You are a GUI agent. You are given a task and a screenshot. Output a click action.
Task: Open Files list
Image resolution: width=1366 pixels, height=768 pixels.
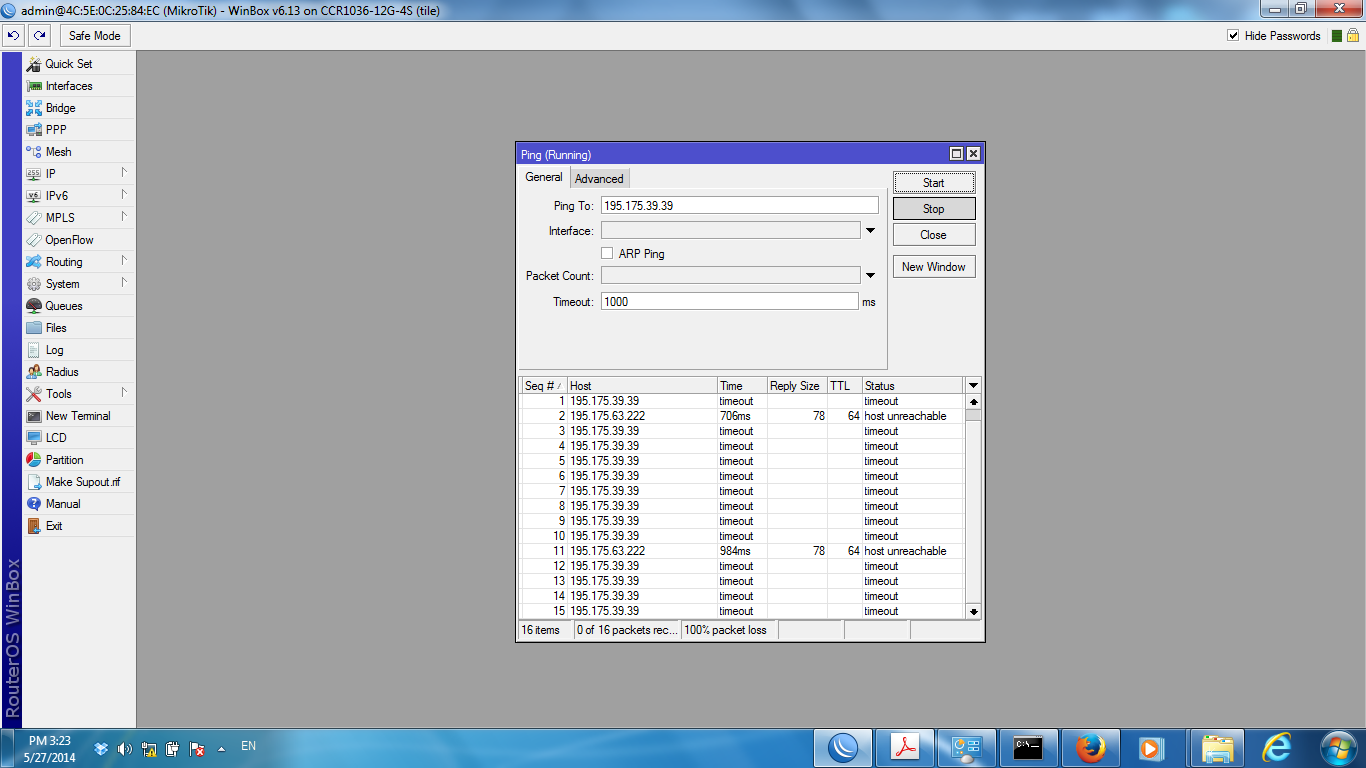(79, 328)
